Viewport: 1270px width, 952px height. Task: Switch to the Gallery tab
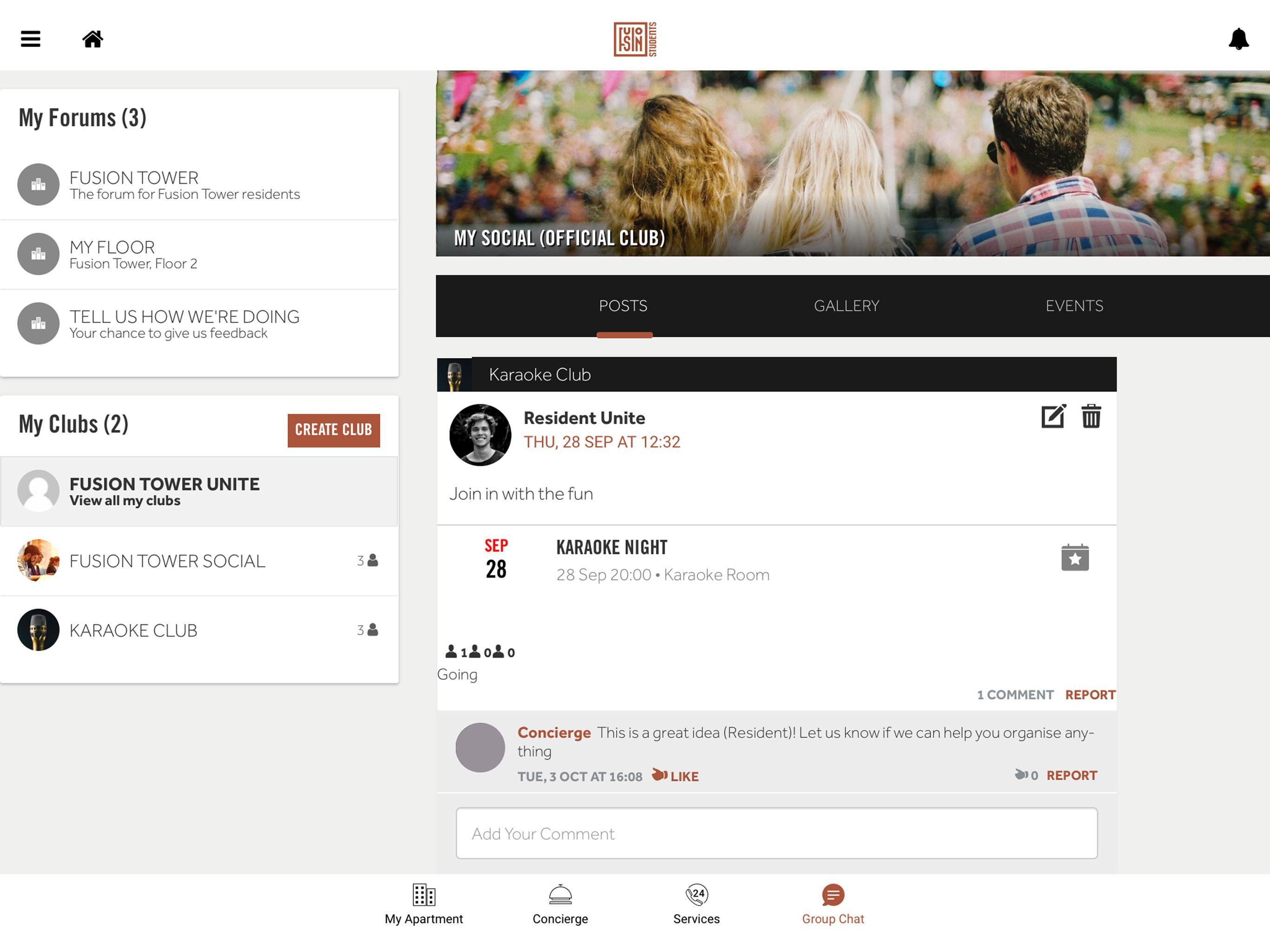point(847,305)
